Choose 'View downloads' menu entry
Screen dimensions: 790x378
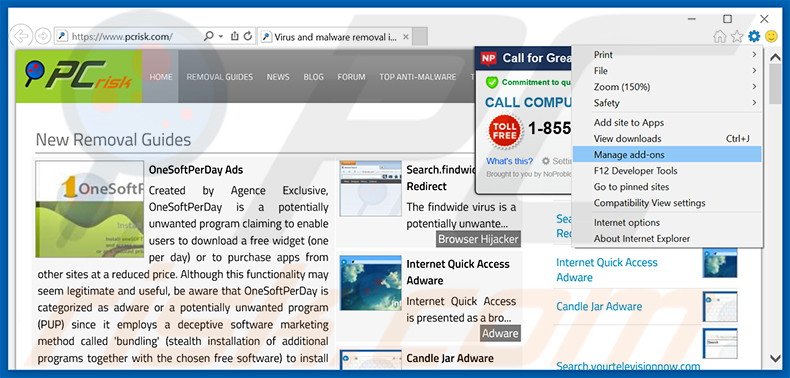click(667, 139)
